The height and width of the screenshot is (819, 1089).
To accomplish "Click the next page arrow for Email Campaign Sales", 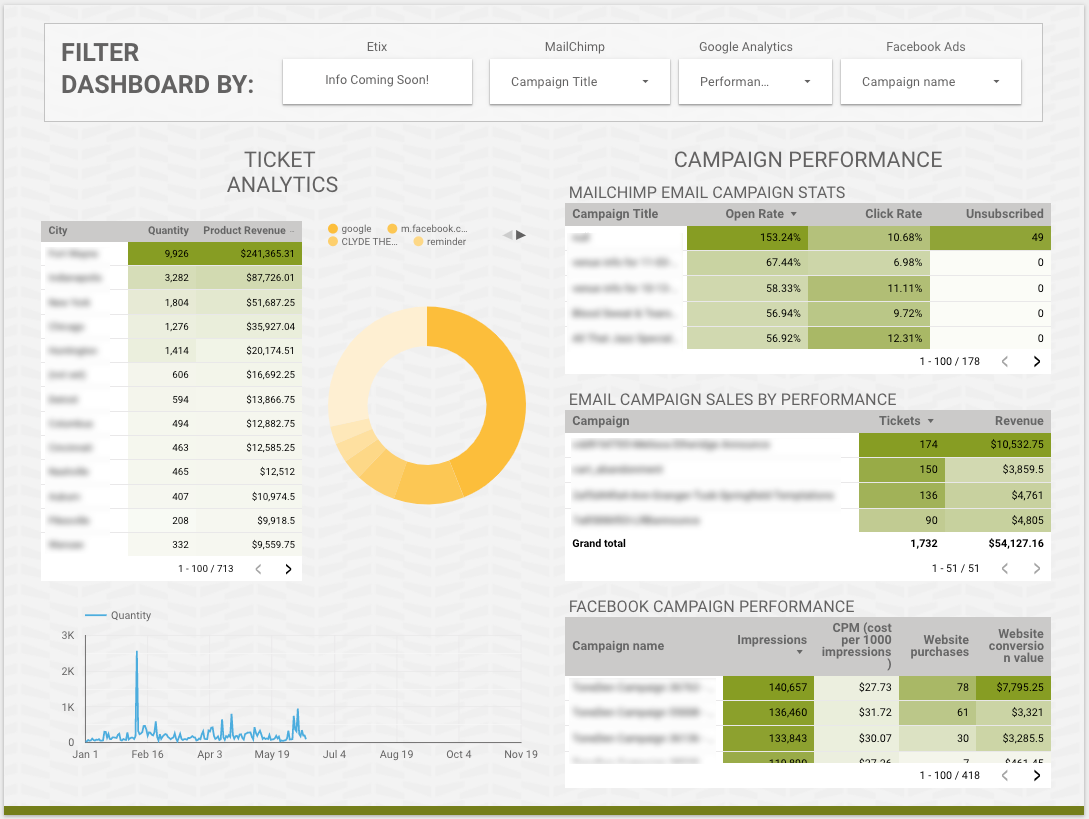I will (1037, 568).
